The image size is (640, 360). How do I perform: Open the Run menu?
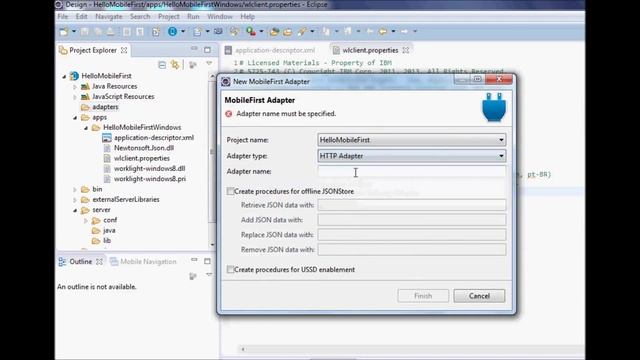coord(193,17)
